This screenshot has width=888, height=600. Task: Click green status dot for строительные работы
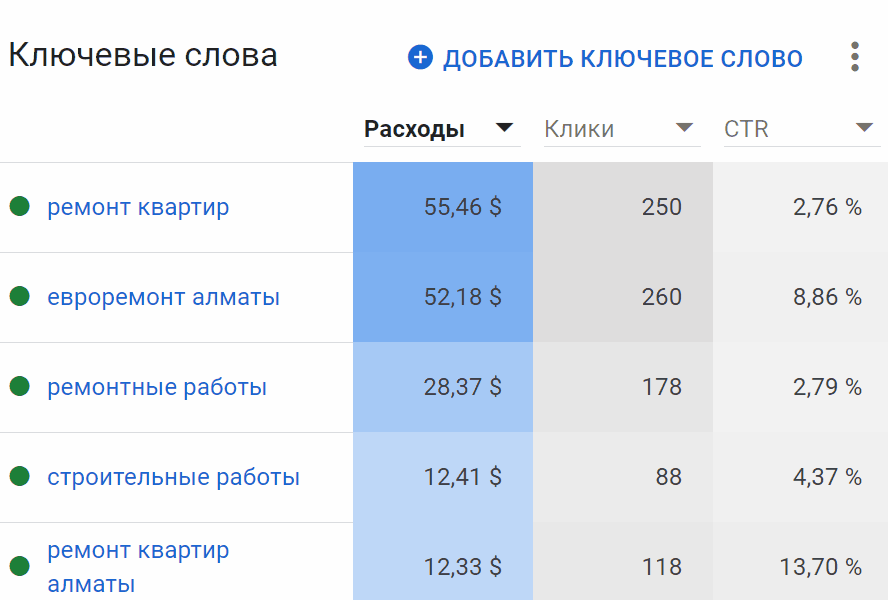click(19, 477)
